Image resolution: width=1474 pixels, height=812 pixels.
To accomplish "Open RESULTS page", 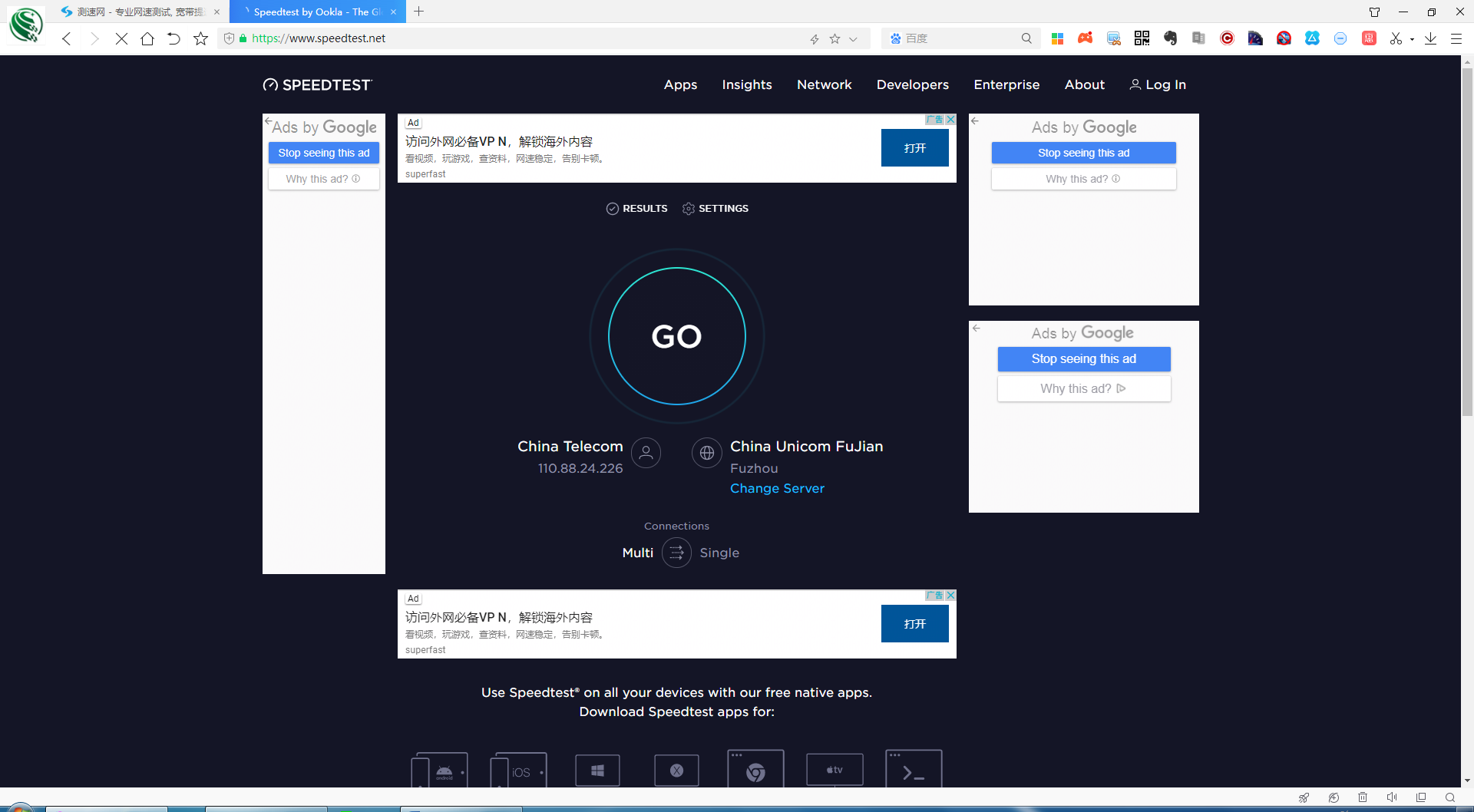I will [636, 209].
